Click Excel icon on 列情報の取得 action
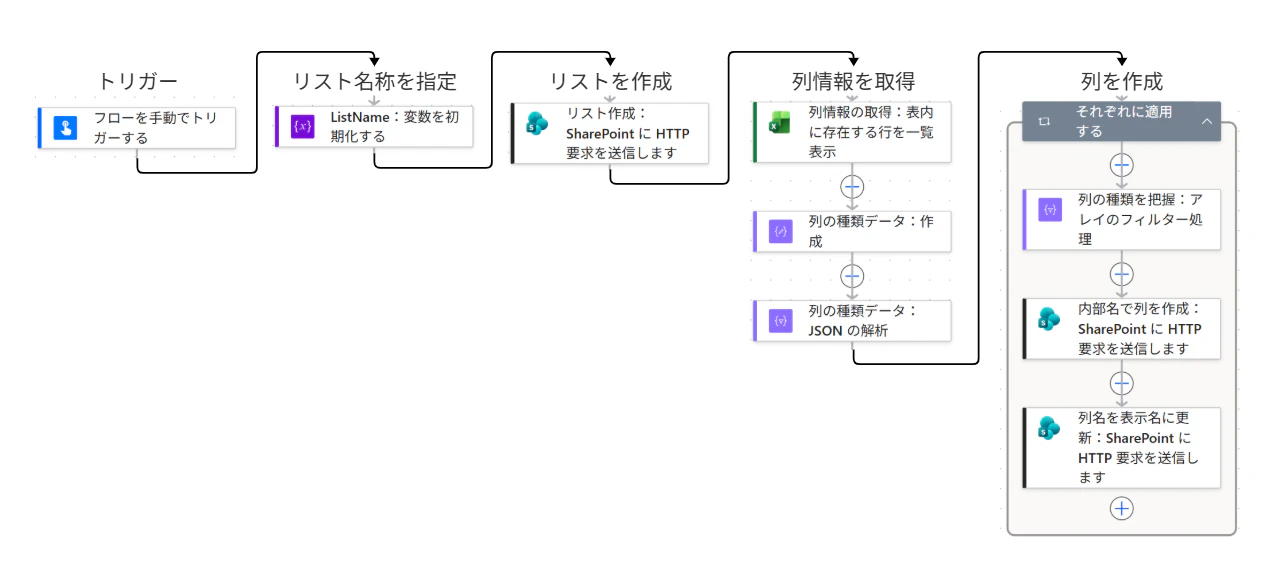1284x581 pixels. click(x=780, y=122)
